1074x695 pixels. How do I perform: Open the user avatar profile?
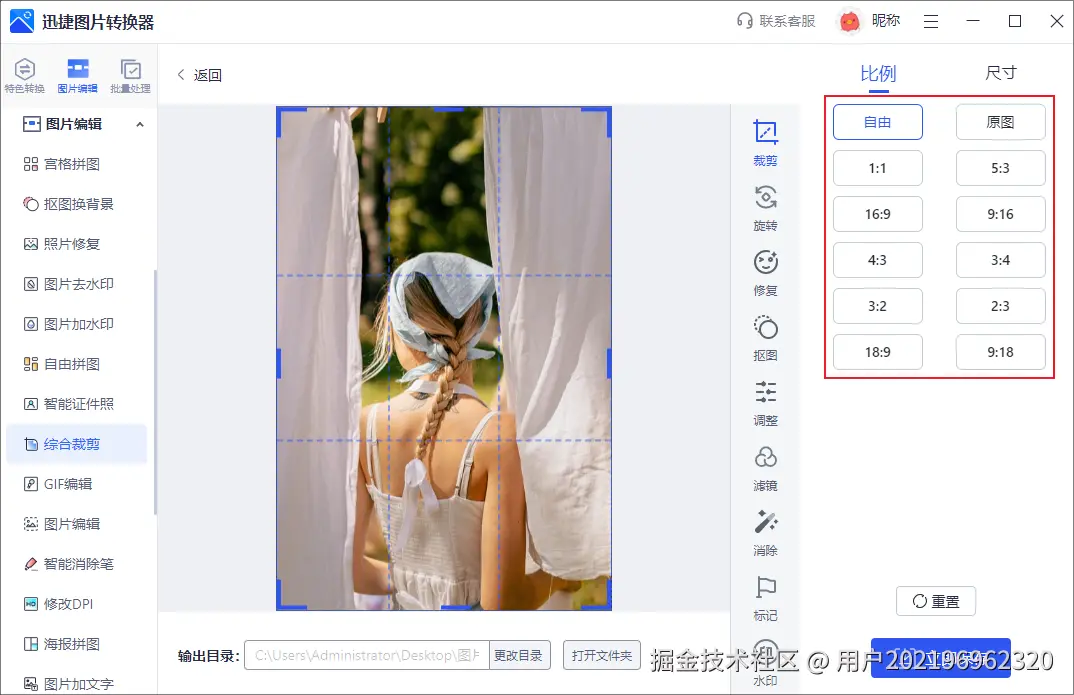pyautogui.click(x=849, y=22)
